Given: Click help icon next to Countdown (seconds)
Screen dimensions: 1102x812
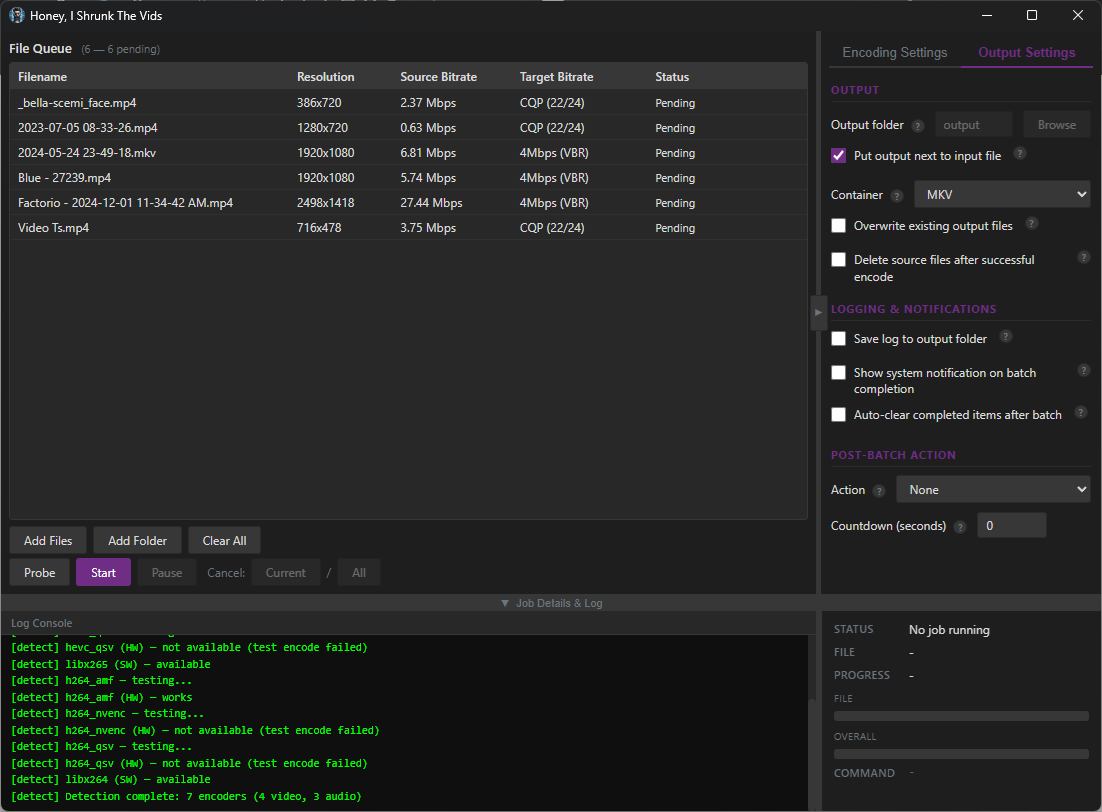Looking at the screenshot, I should point(960,527).
